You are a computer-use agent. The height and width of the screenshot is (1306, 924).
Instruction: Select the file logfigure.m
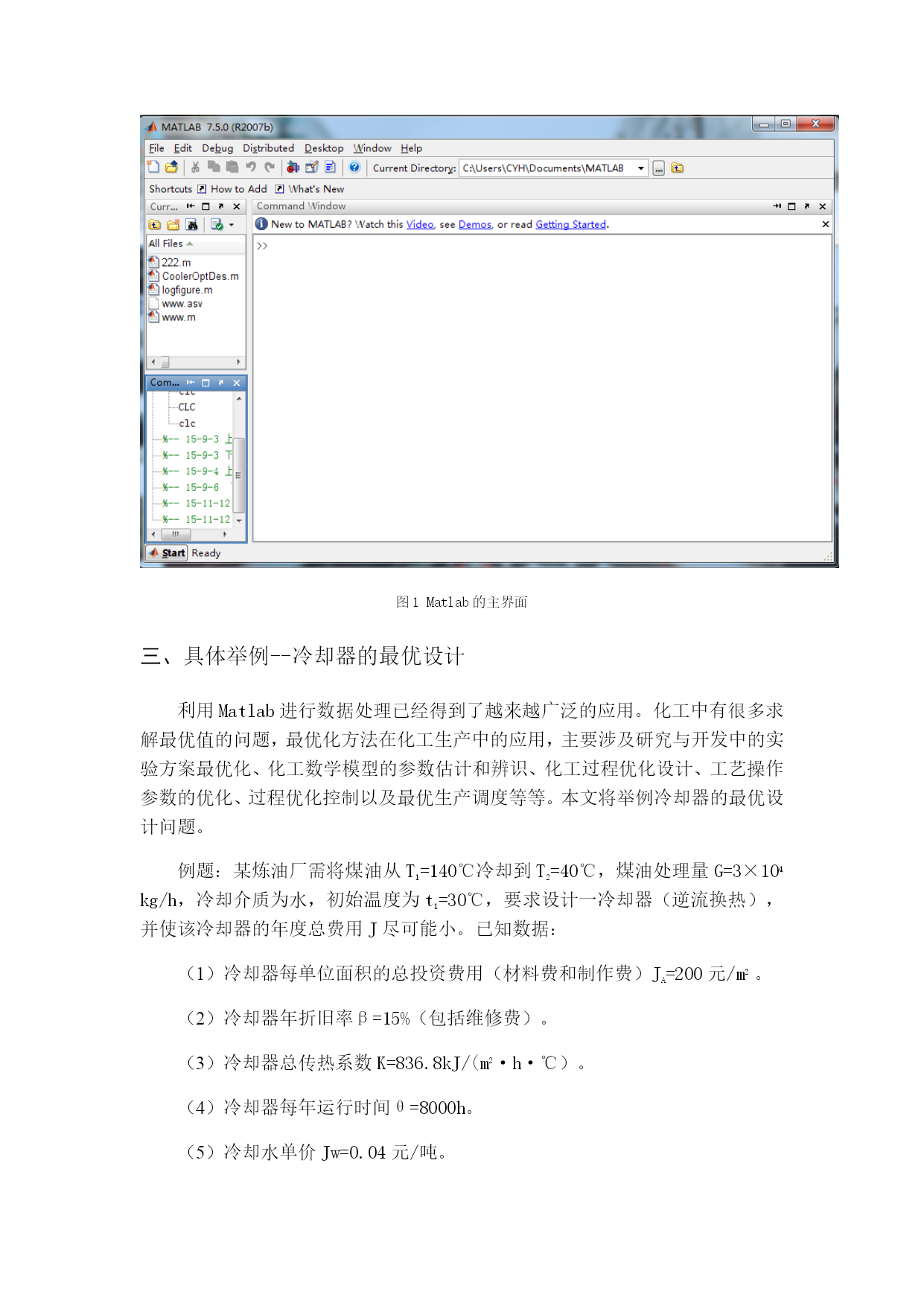pyautogui.click(x=181, y=290)
